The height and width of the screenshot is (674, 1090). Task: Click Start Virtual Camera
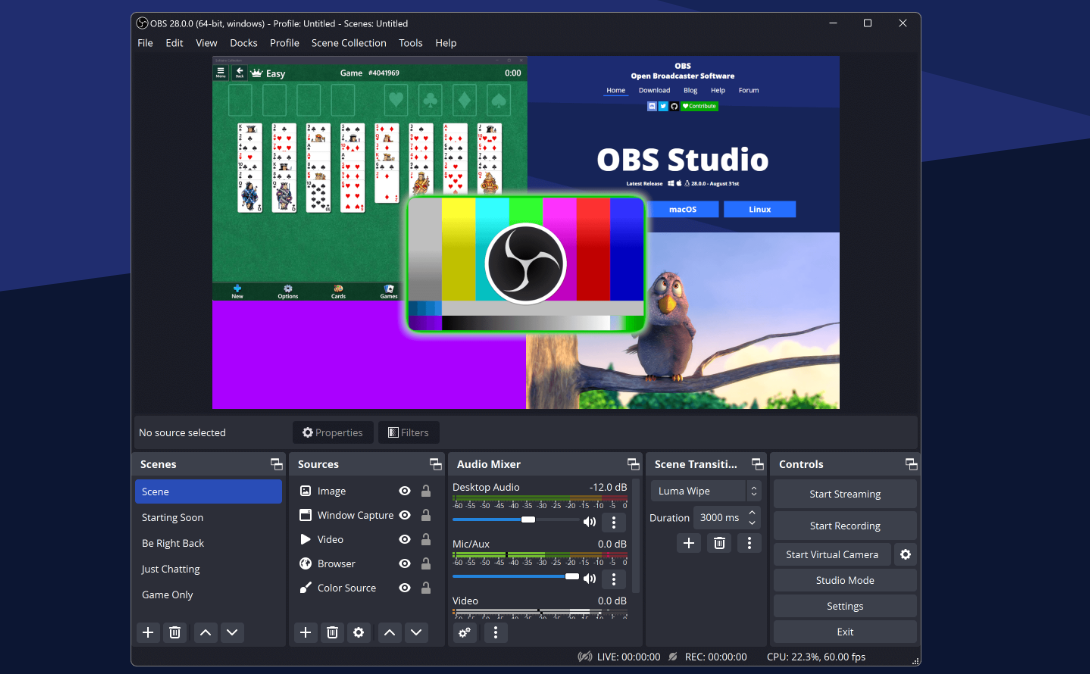pyautogui.click(x=832, y=554)
